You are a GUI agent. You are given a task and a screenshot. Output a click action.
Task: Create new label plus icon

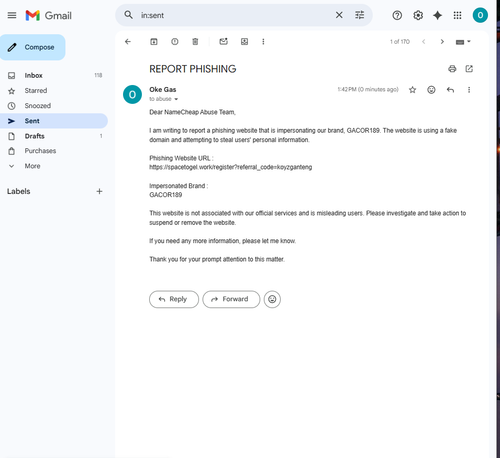pyautogui.click(x=99, y=191)
